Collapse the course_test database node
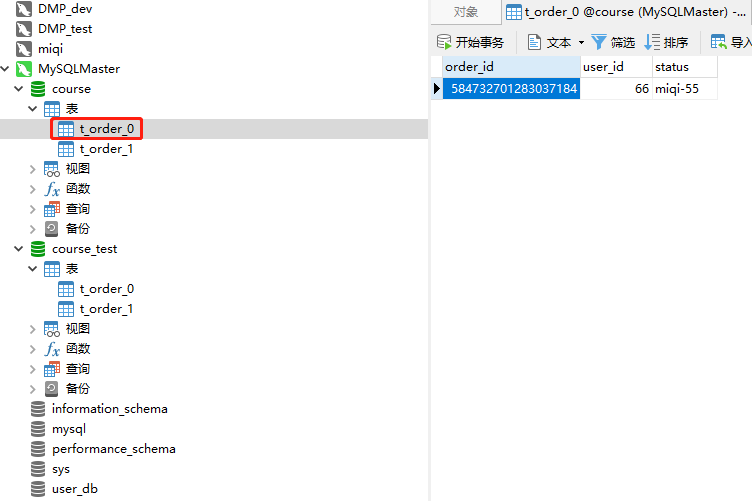This screenshot has width=752, height=501. click(x=19, y=249)
